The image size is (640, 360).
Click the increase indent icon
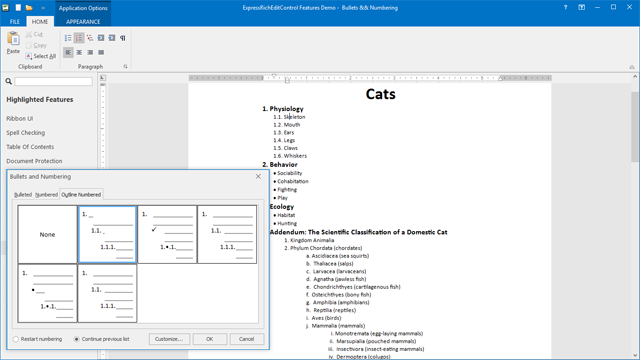(112, 38)
